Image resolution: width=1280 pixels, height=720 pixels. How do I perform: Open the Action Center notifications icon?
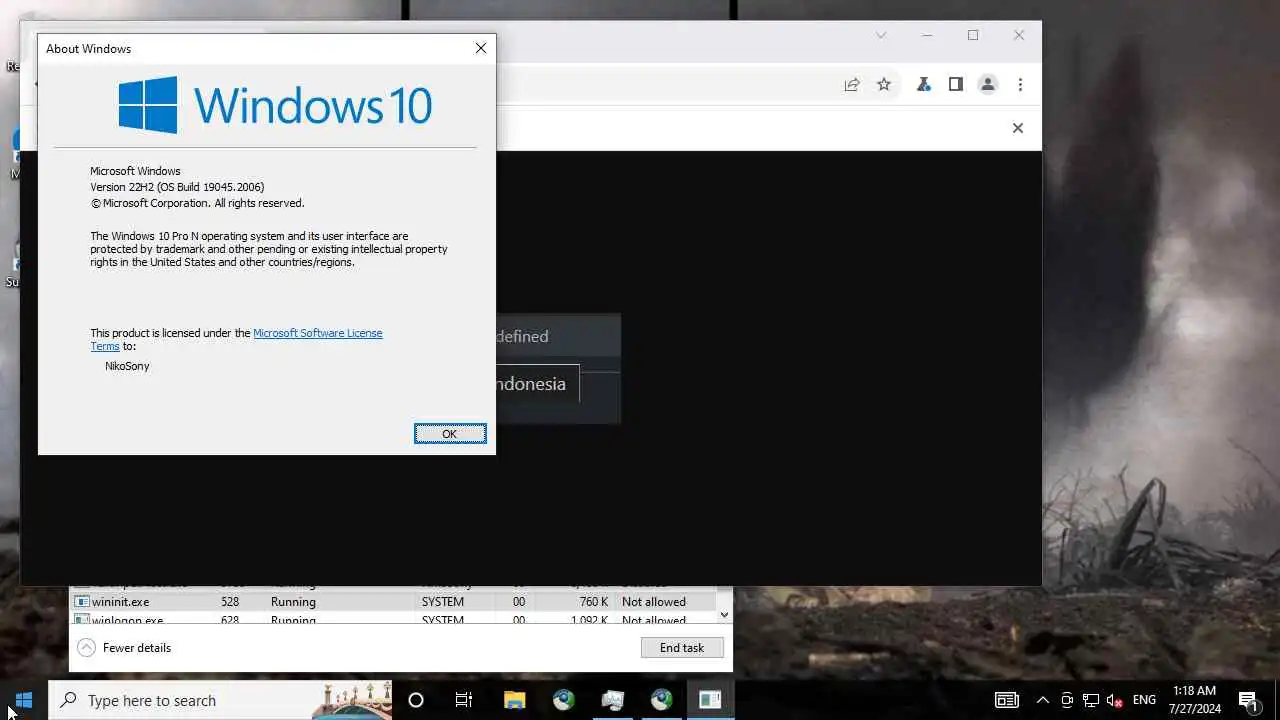click(x=1248, y=700)
